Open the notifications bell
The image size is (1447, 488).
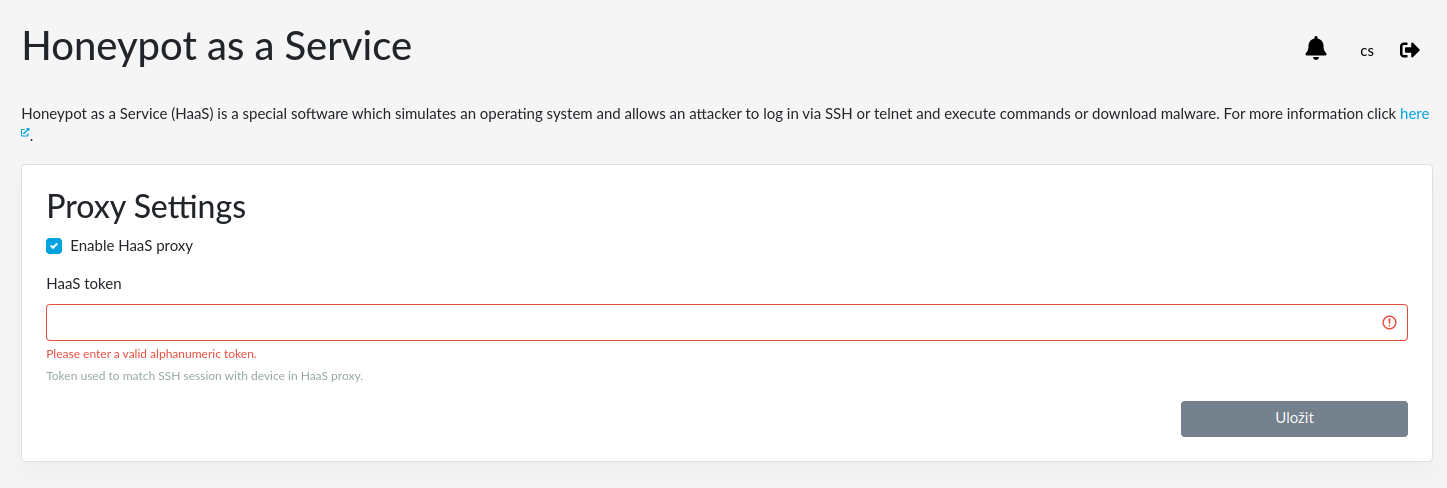pyautogui.click(x=1316, y=48)
